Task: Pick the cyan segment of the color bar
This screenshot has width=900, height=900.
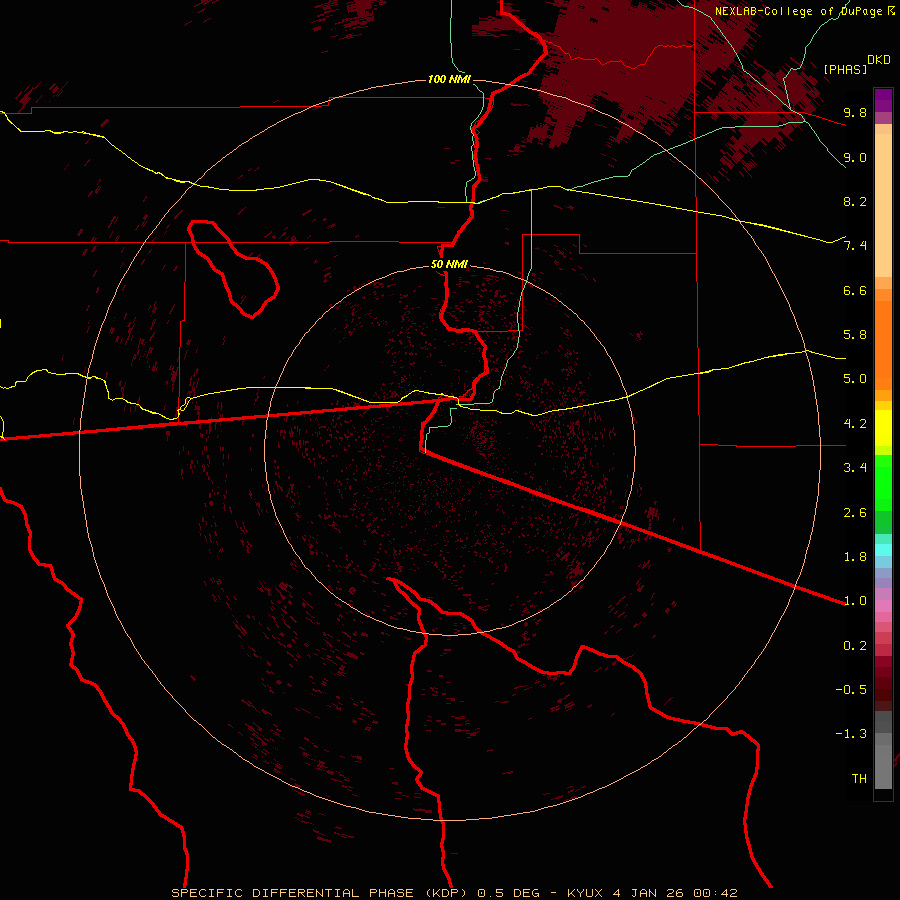Action: [883, 550]
